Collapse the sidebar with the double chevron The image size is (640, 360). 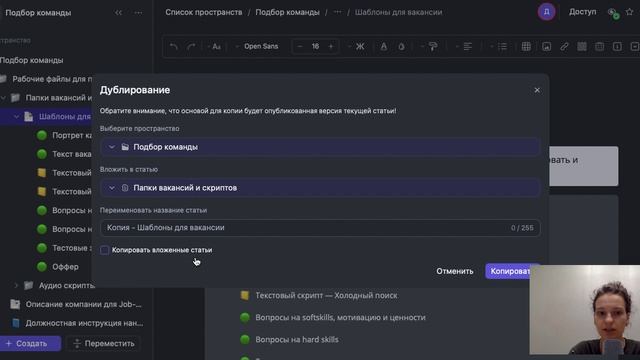[x=118, y=13]
